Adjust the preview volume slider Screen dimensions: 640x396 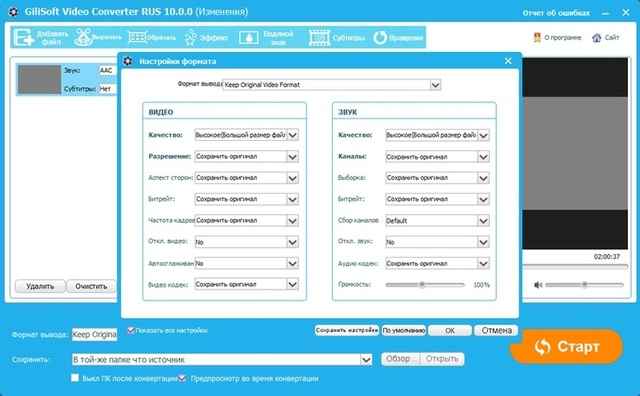584,285
